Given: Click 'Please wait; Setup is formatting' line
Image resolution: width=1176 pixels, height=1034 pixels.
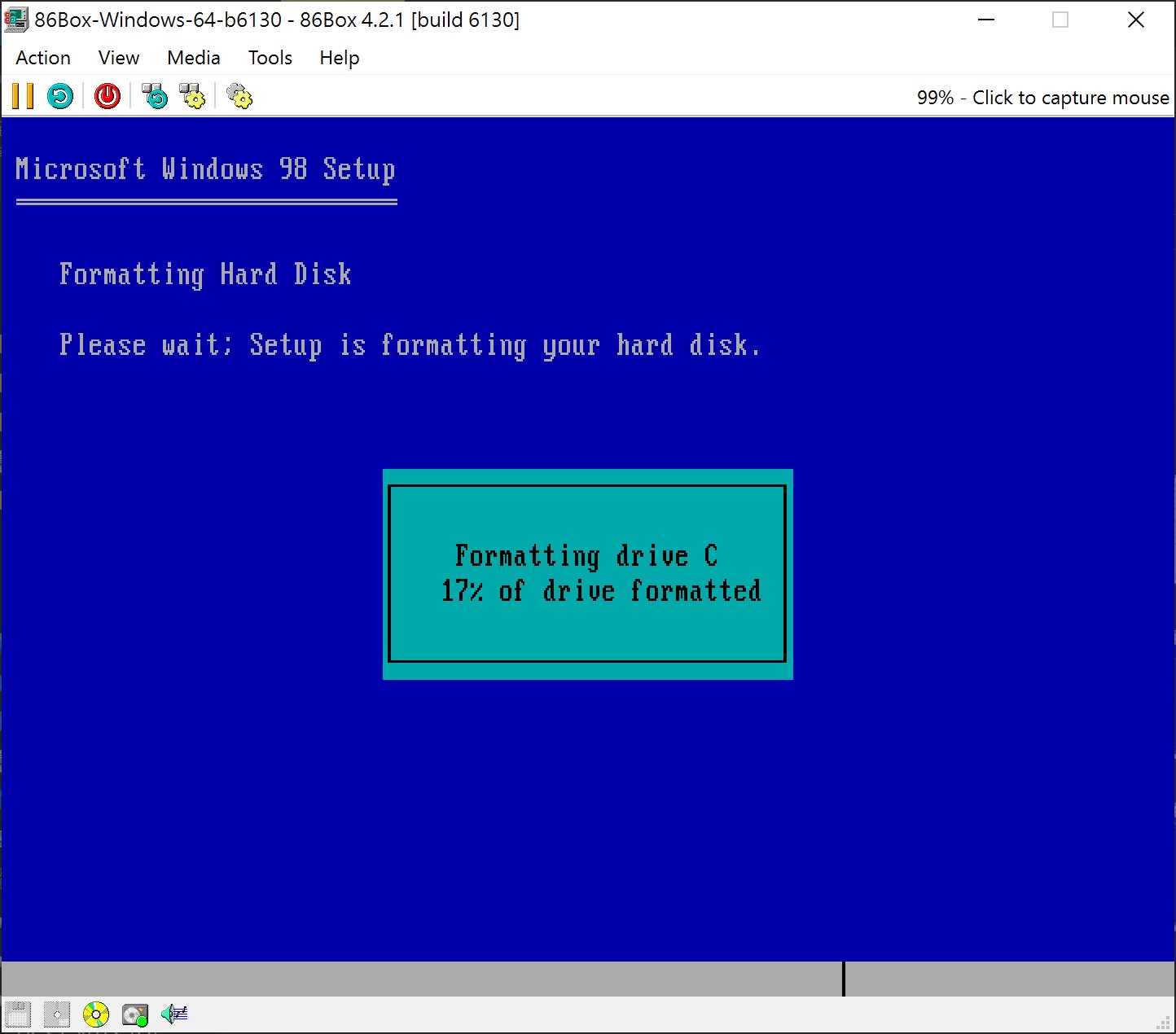Looking at the screenshot, I should tap(410, 345).
